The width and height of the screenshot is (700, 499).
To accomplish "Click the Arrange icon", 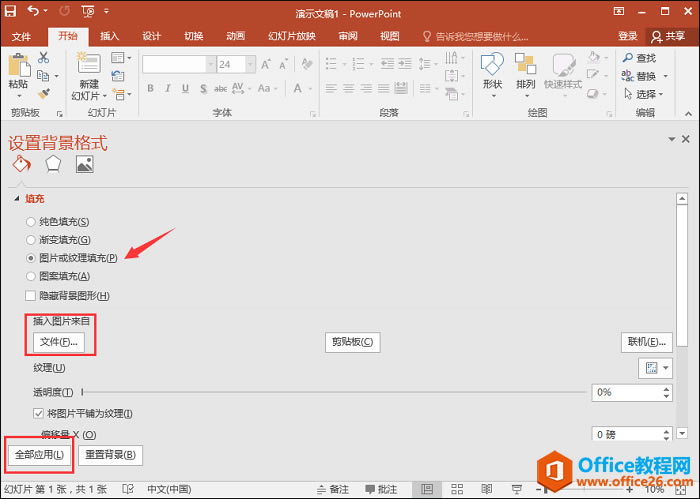I will (x=526, y=65).
